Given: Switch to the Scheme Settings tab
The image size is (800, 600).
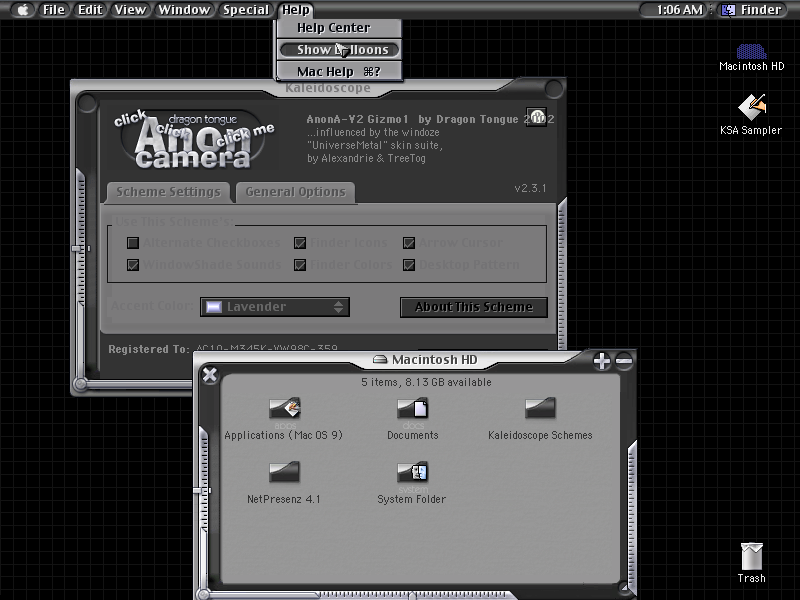Looking at the screenshot, I should coord(168,192).
